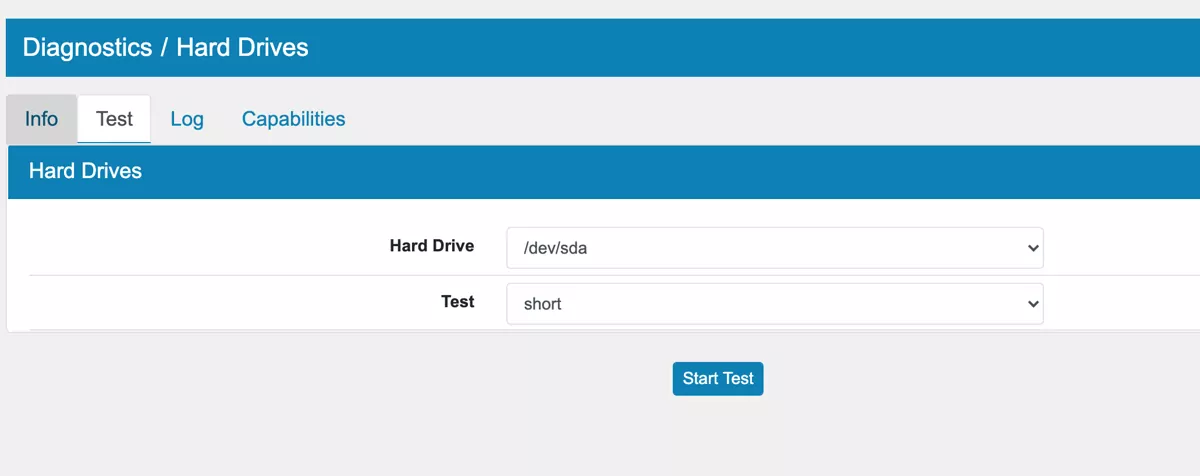Click the word 'Diagnostics' in the breadcrumb

pyautogui.click(x=85, y=47)
